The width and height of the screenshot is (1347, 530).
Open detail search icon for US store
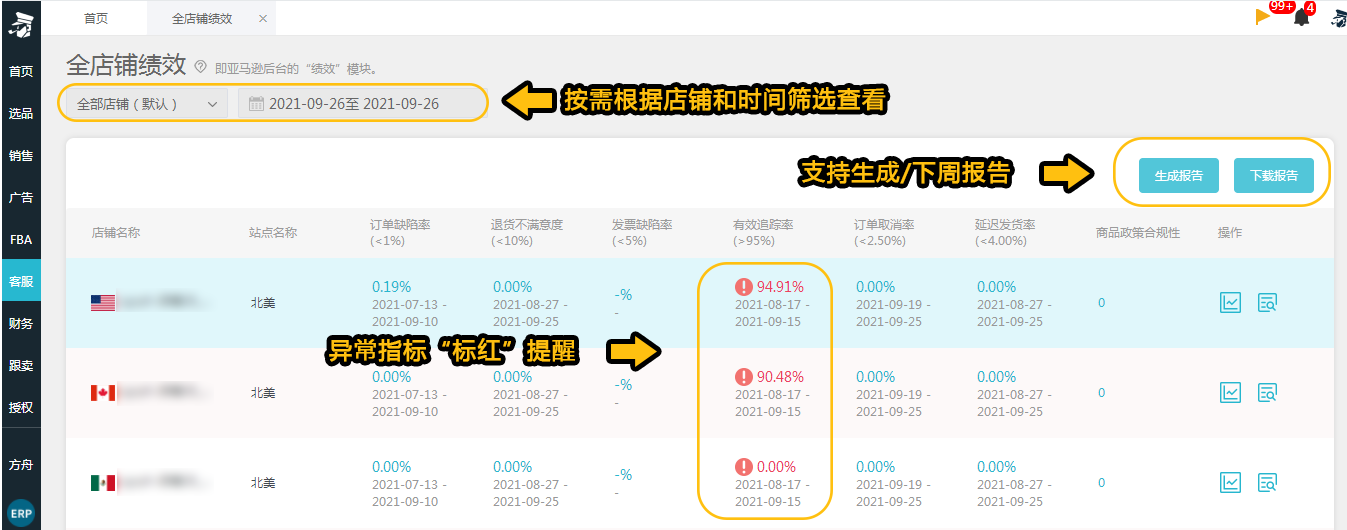click(1268, 302)
